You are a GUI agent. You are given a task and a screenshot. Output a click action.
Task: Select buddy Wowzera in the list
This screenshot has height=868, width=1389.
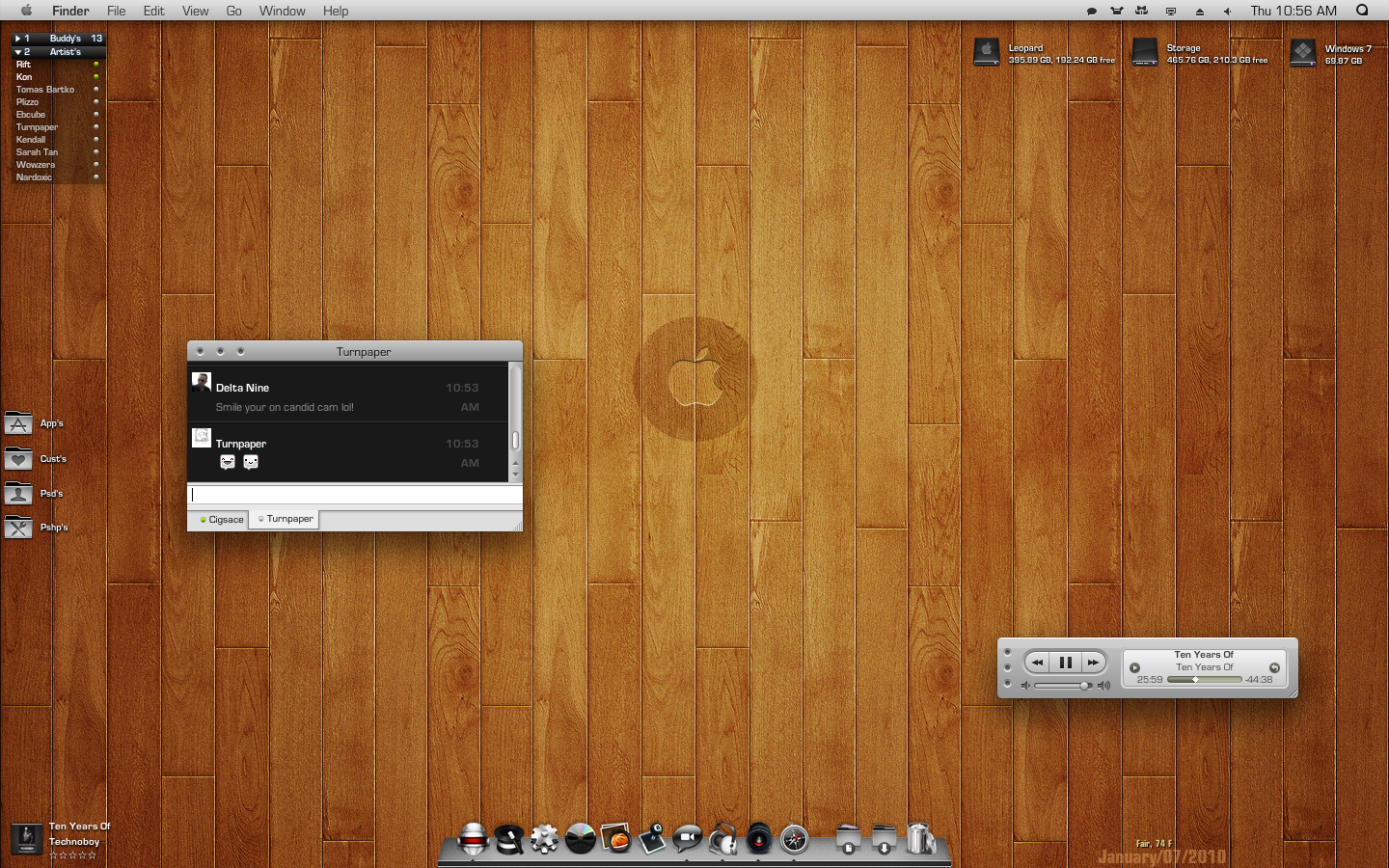(58, 165)
